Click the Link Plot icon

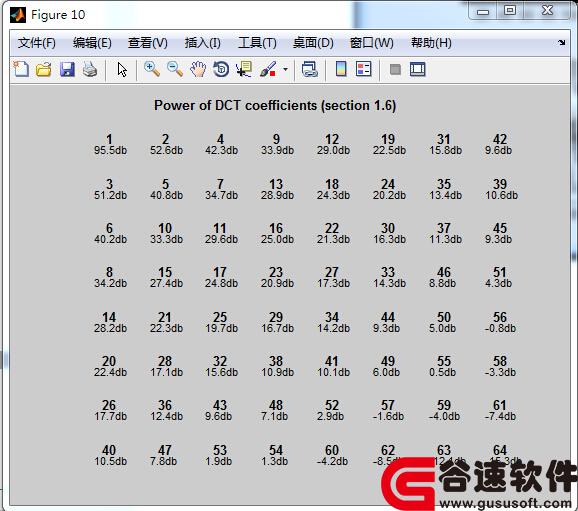pyautogui.click(x=310, y=69)
